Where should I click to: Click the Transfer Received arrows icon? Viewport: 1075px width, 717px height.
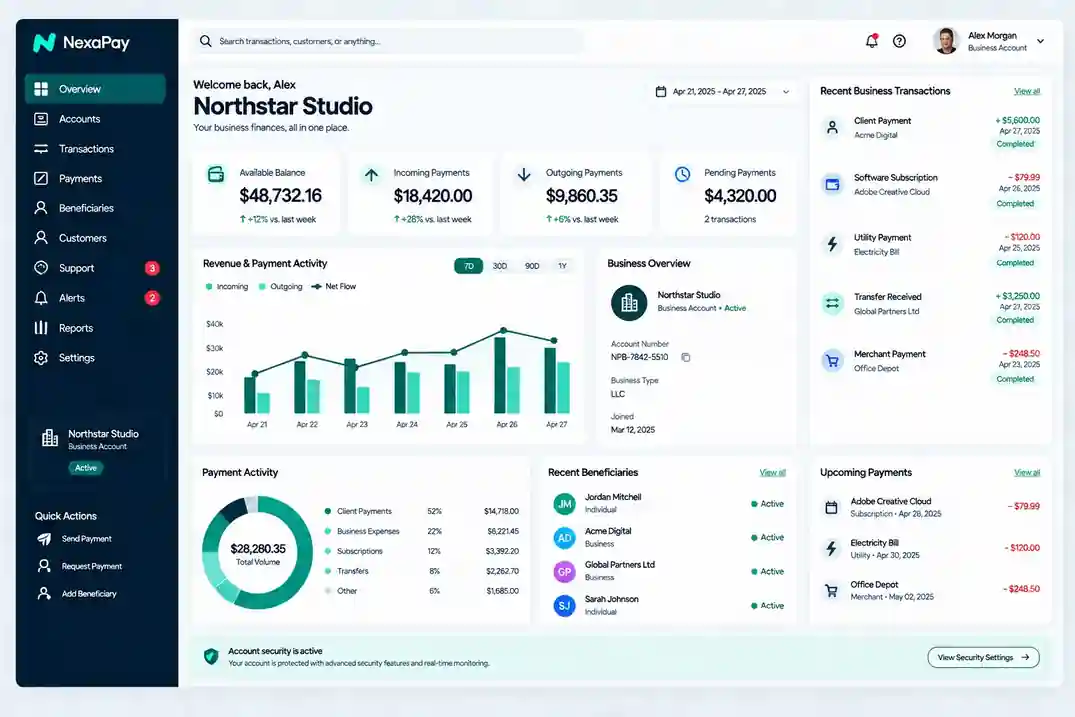pyautogui.click(x=832, y=303)
